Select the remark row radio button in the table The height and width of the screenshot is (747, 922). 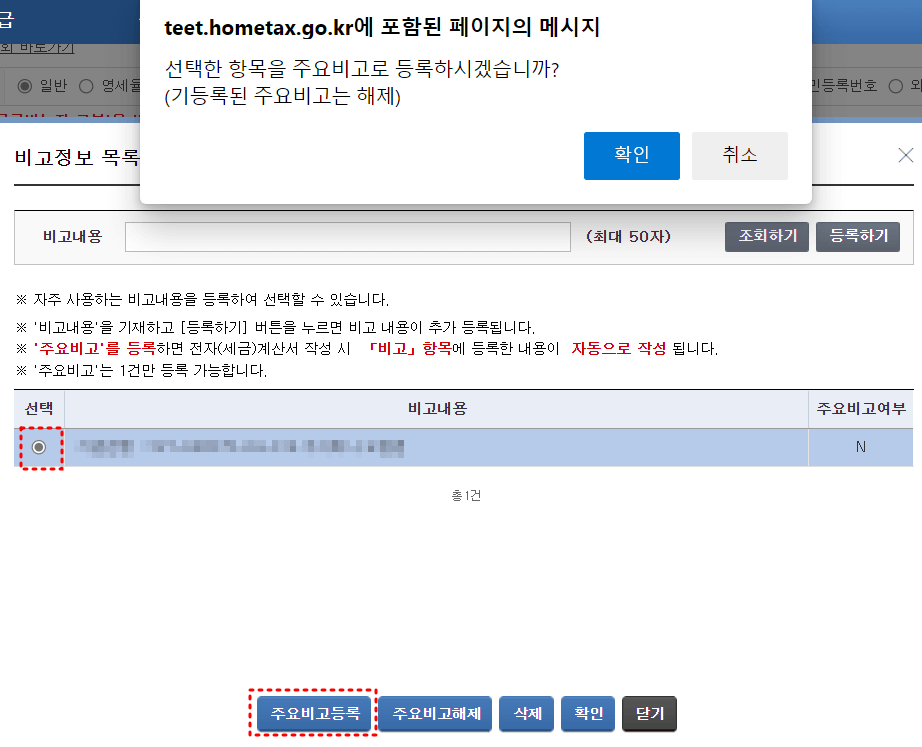(x=38, y=447)
